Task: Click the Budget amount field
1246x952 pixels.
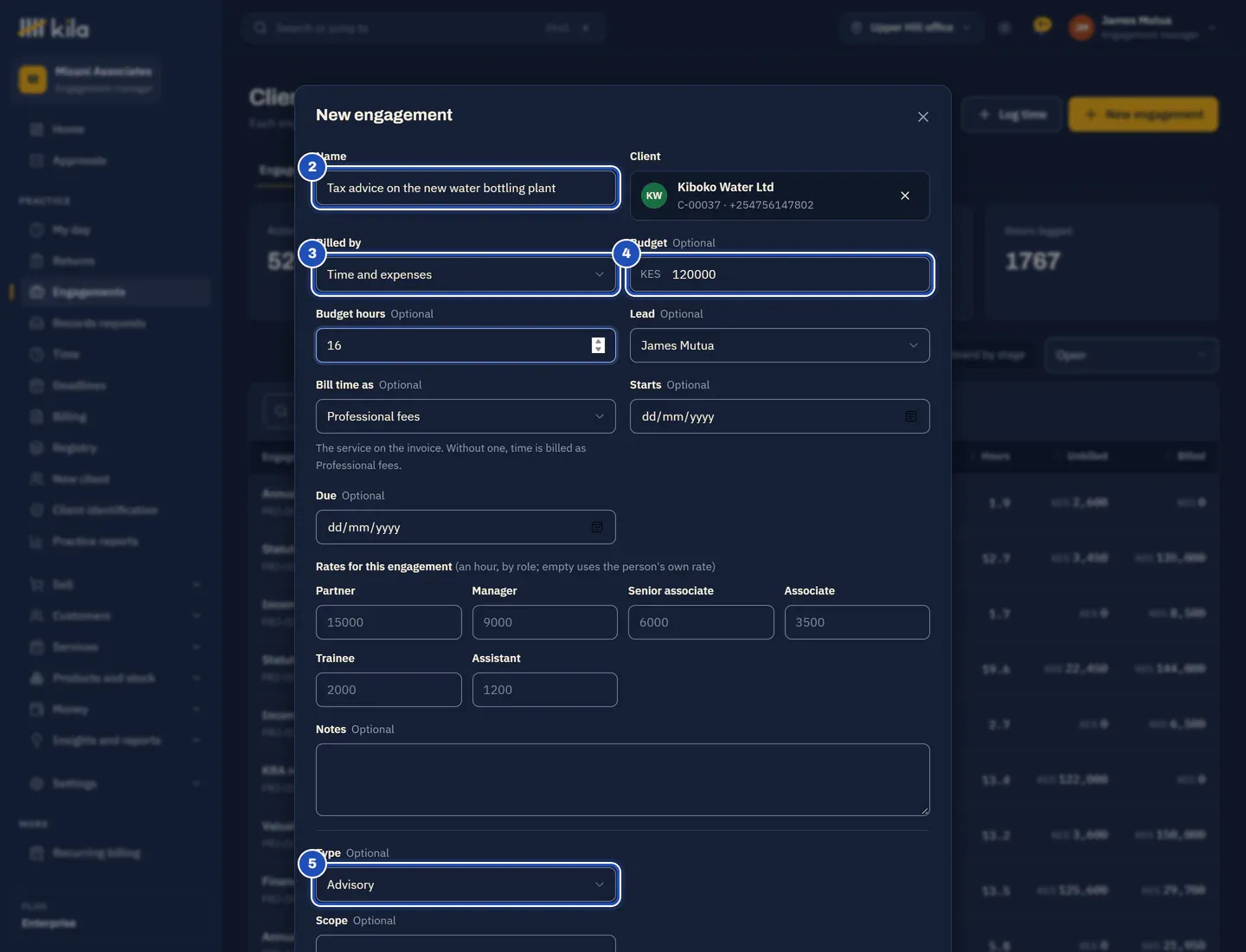Action: click(x=780, y=274)
